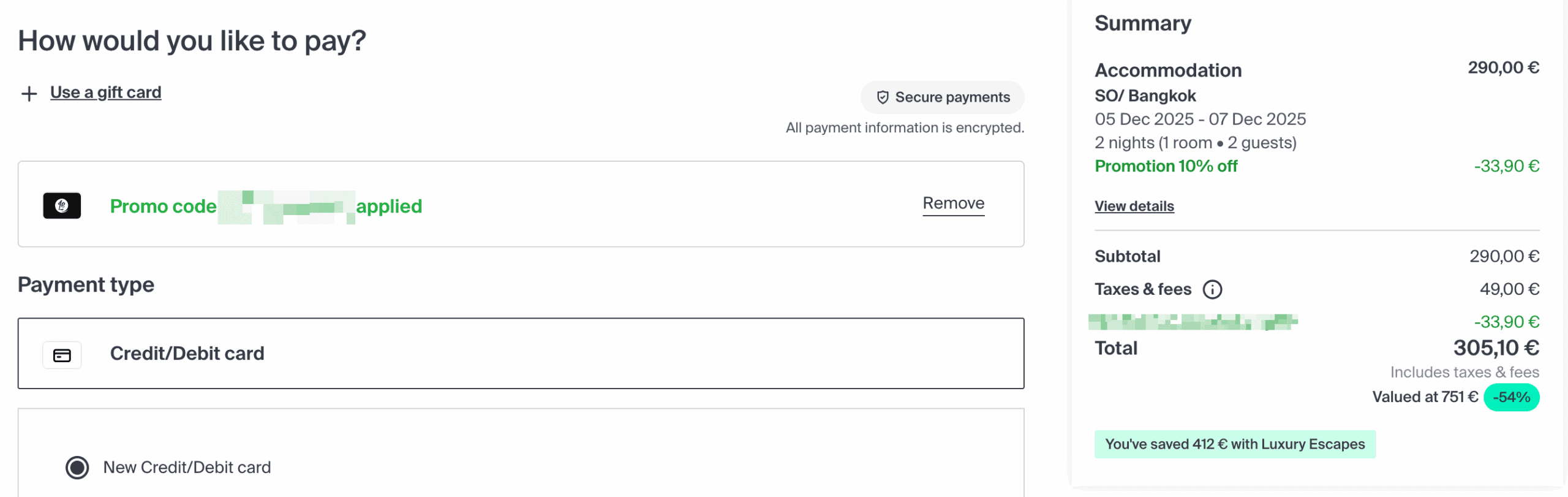Click the plus icon beside gift card

(x=29, y=94)
